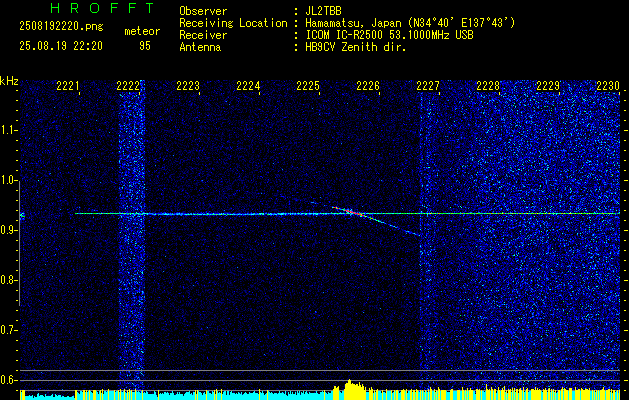This screenshot has width=629, height=400.
Task: Click the 2223 time marker
Action: point(188,85)
